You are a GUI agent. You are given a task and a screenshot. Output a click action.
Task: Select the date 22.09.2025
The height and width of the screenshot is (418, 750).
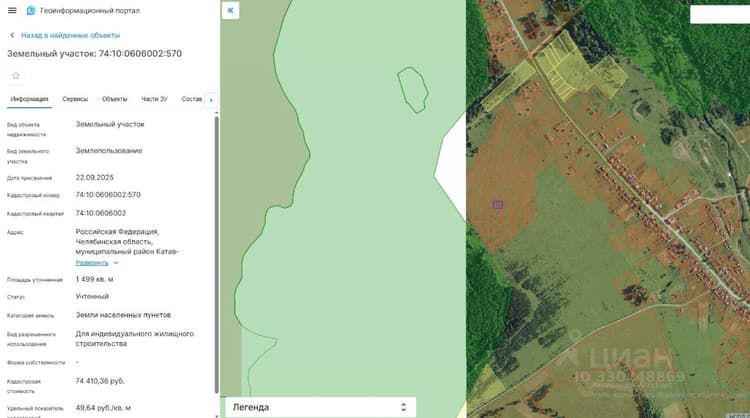point(95,177)
